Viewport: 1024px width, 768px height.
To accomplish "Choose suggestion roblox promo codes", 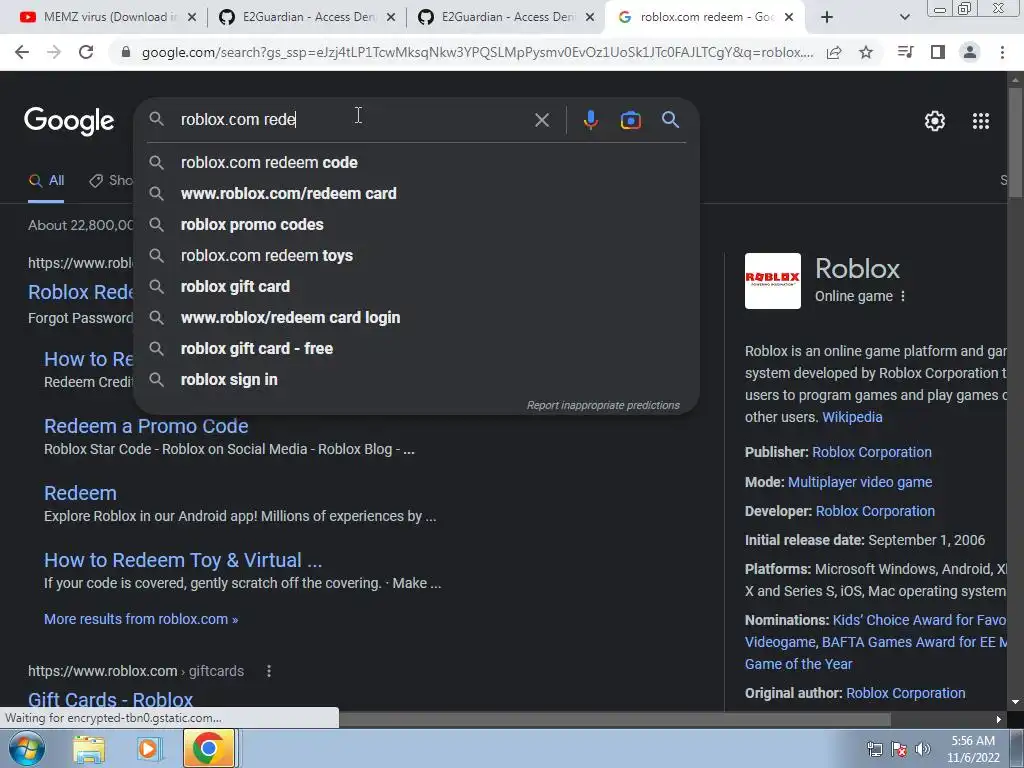I will click(416, 225).
